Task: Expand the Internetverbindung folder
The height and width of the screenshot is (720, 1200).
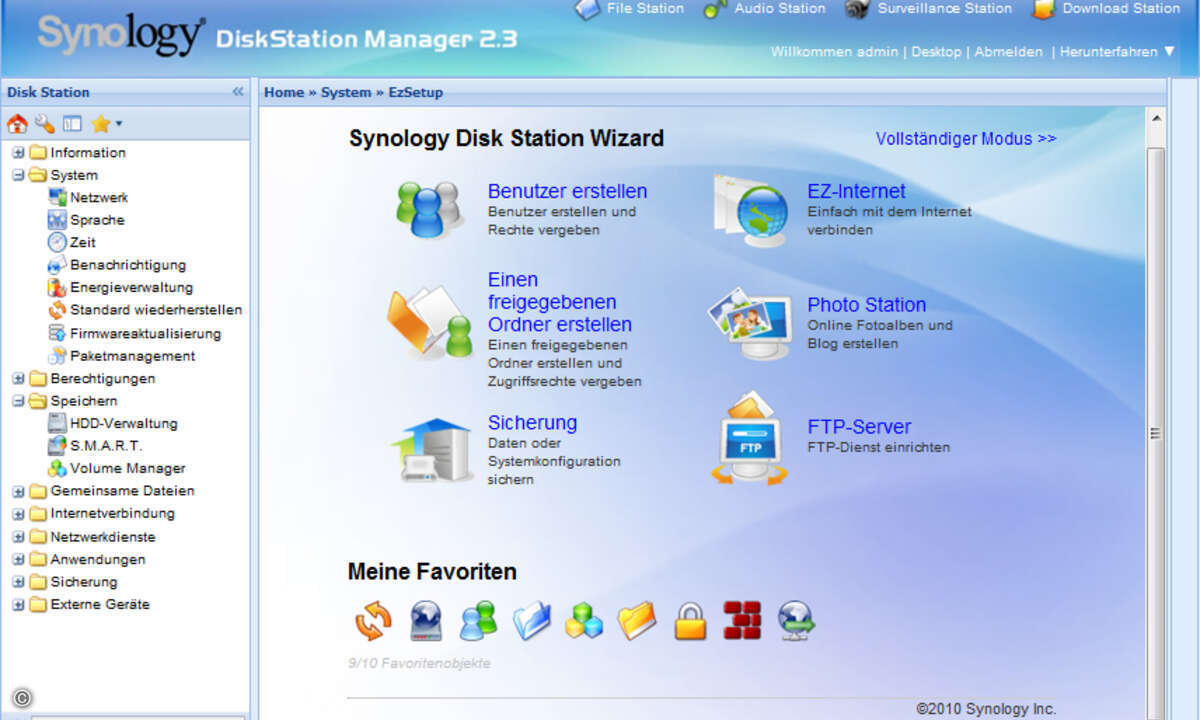Action: [x=18, y=514]
